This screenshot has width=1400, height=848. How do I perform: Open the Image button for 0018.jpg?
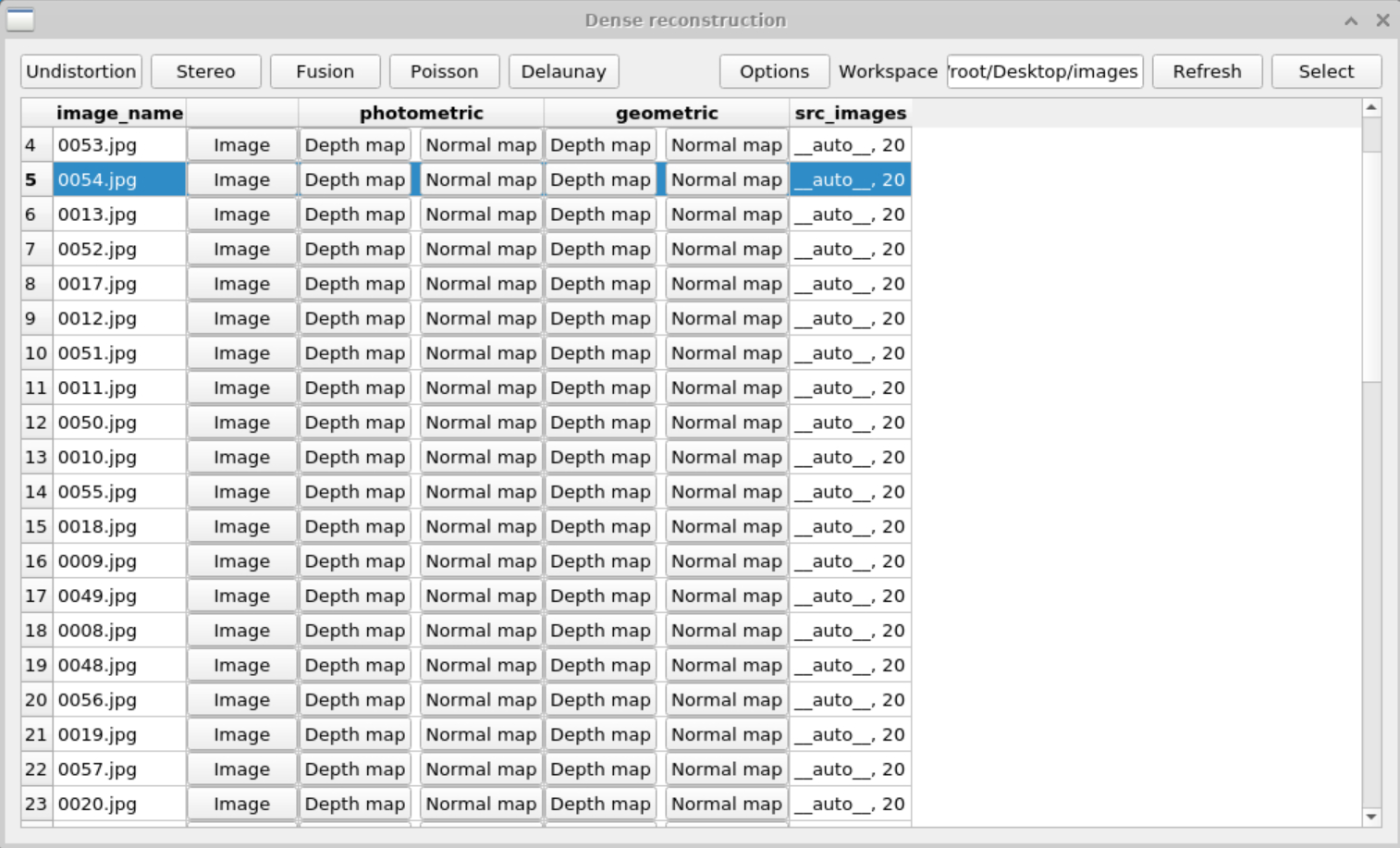[242, 526]
